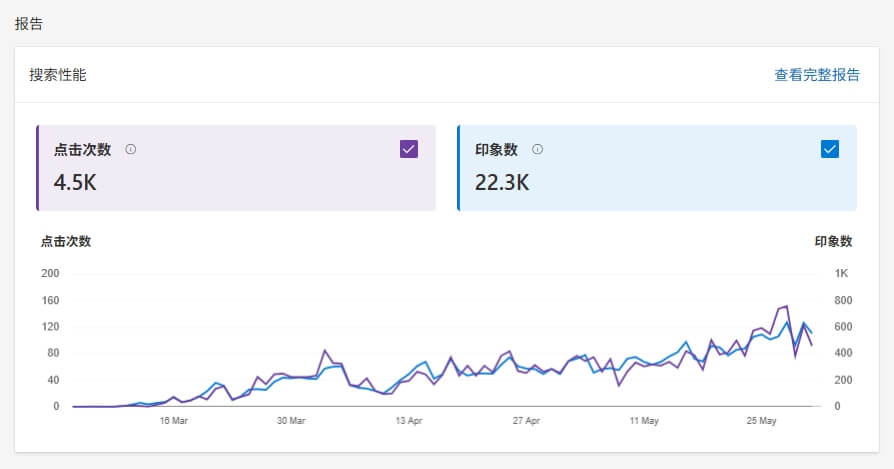Viewport: 894px width, 469px height.
Task: Click the 16 Mar date label
Action: coord(174,421)
